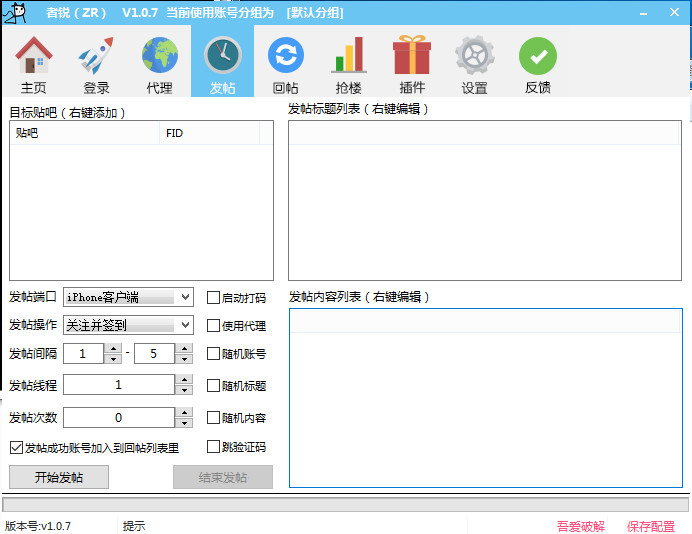
Task: Click inside the 发帖内容列表 list box
Action: pos(485,398)
